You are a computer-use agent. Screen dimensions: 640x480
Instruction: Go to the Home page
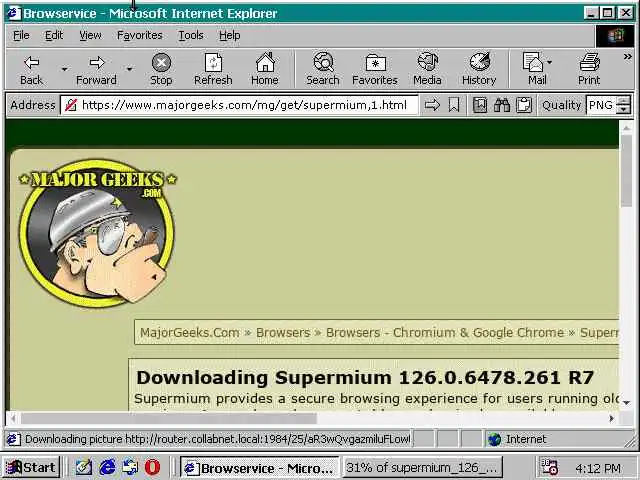tap(265, 69)
